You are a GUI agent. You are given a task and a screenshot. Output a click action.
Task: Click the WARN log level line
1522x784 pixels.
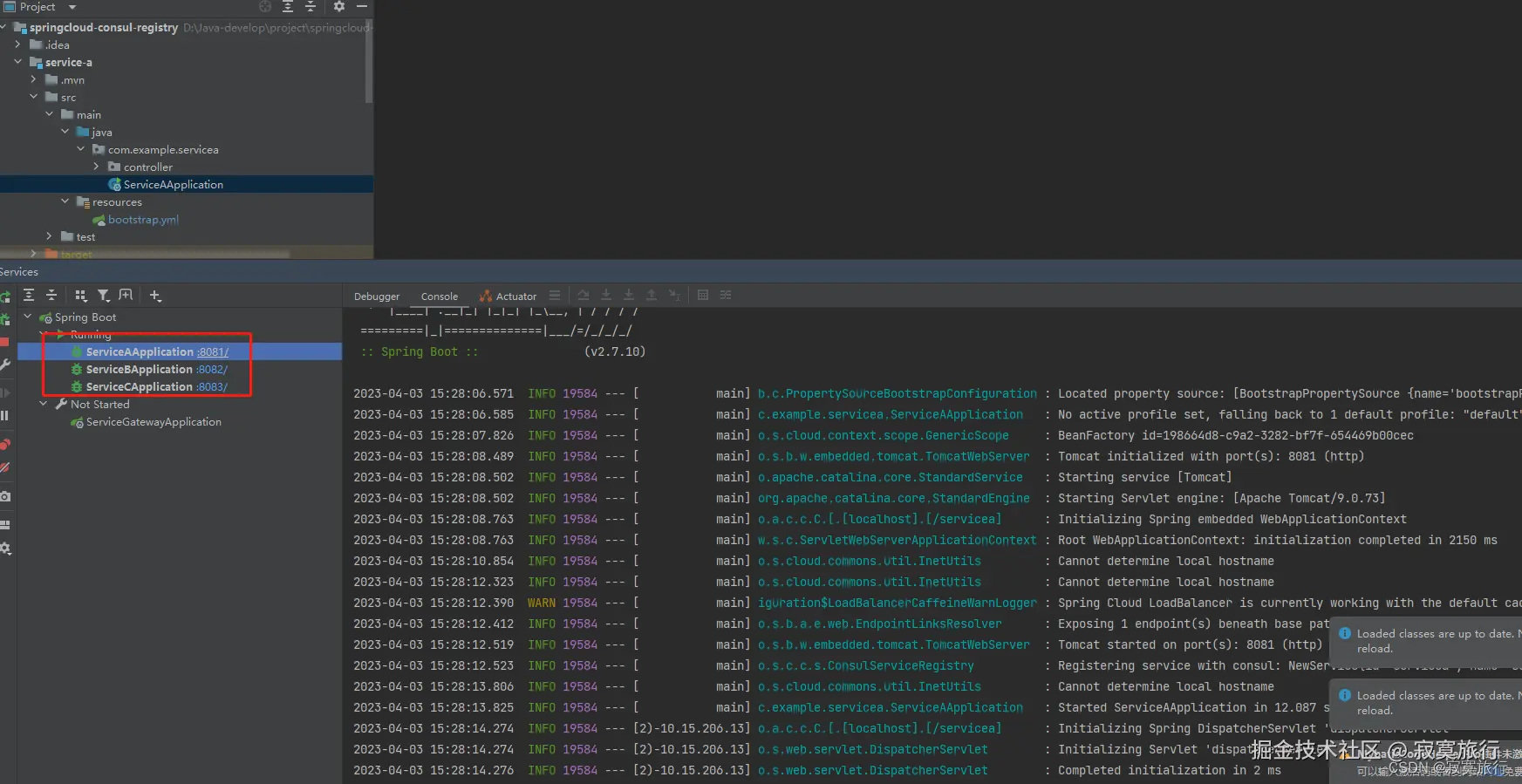[541, 603]
